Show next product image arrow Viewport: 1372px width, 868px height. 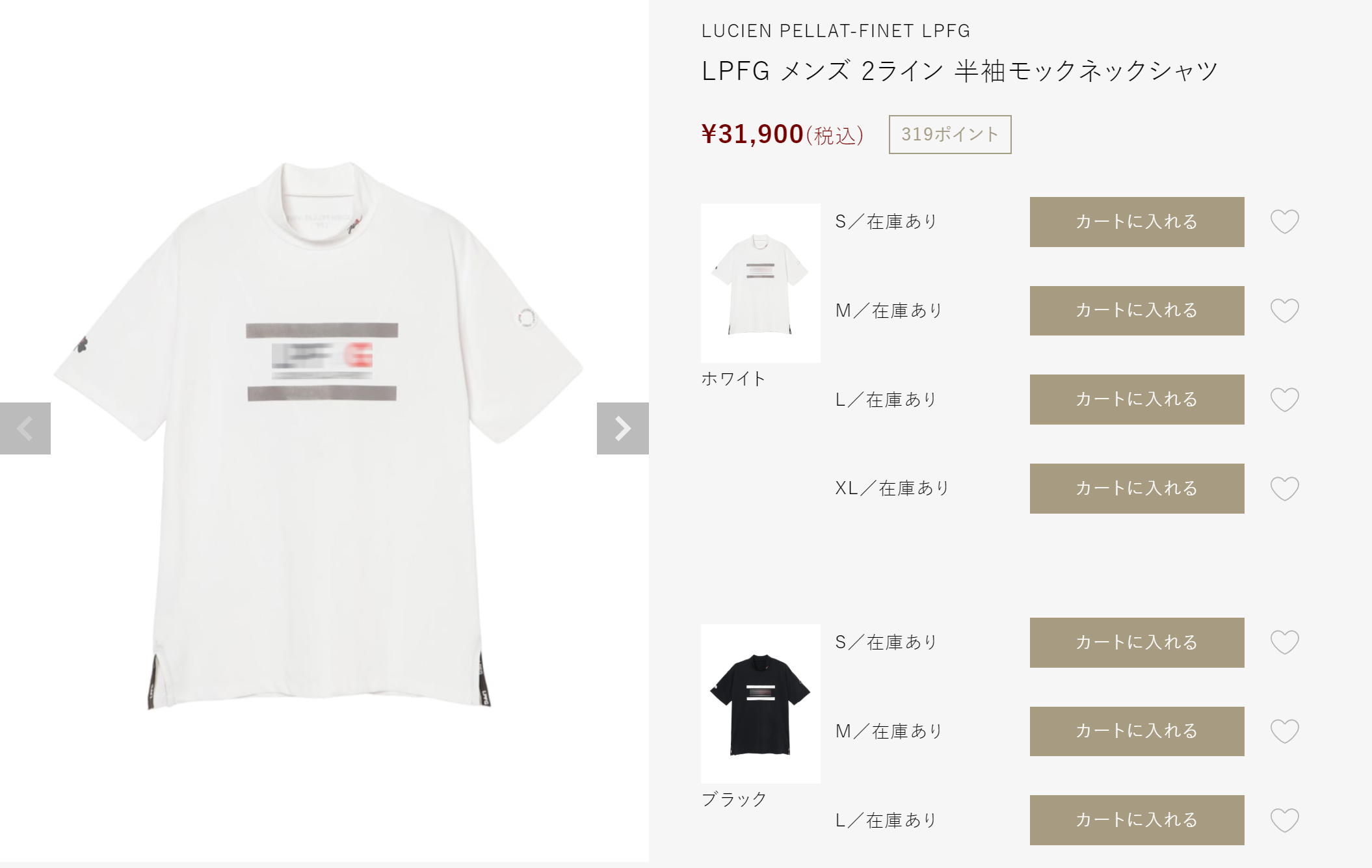click(x=623, y=428)
